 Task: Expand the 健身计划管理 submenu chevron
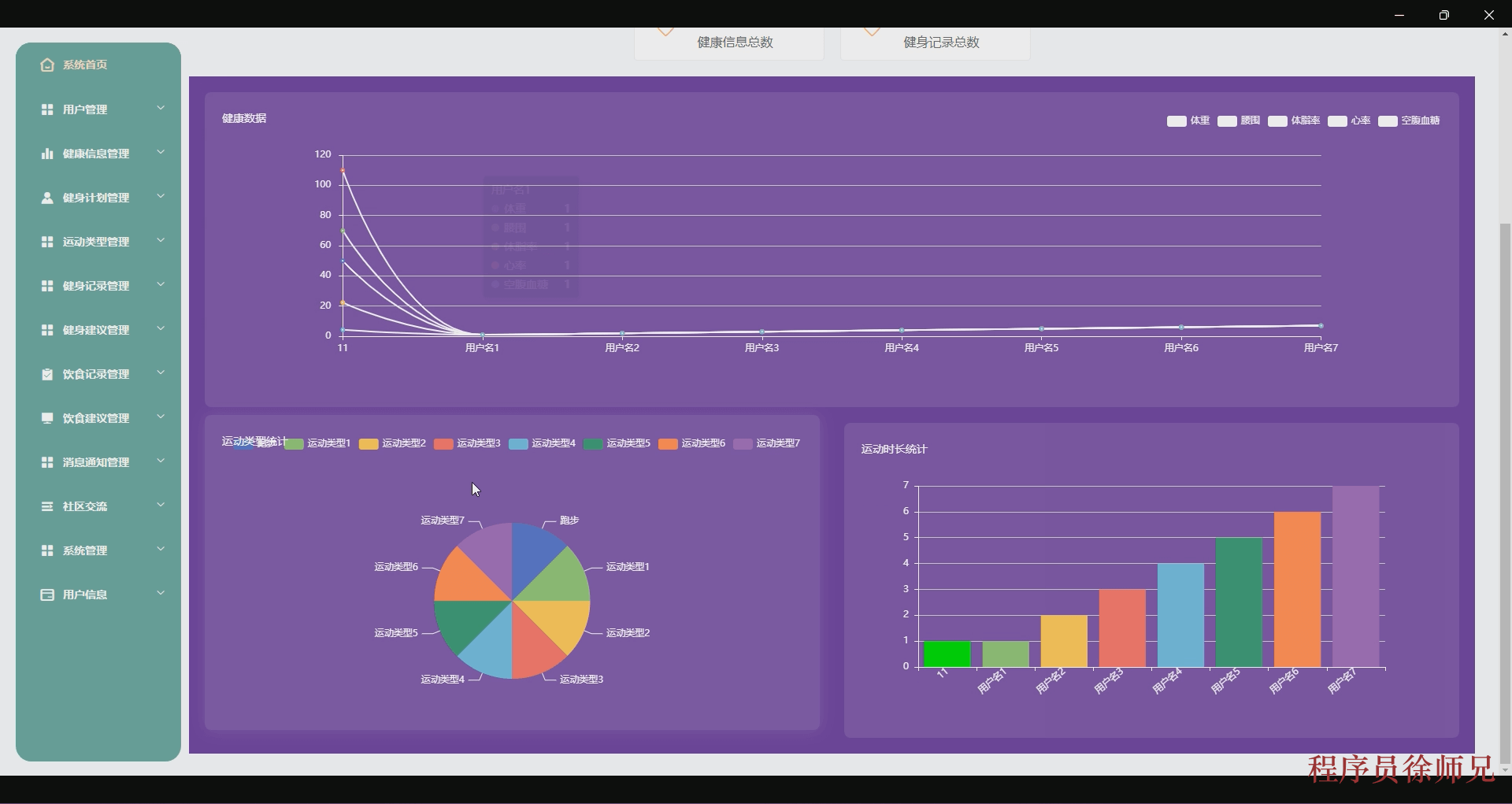(161, 196)
